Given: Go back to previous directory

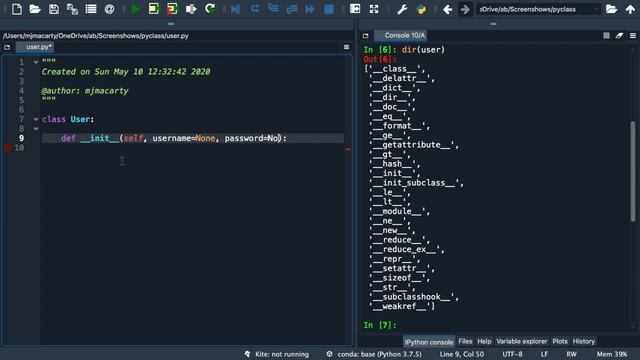Looking at the screenshot, I should click(447, 9).
